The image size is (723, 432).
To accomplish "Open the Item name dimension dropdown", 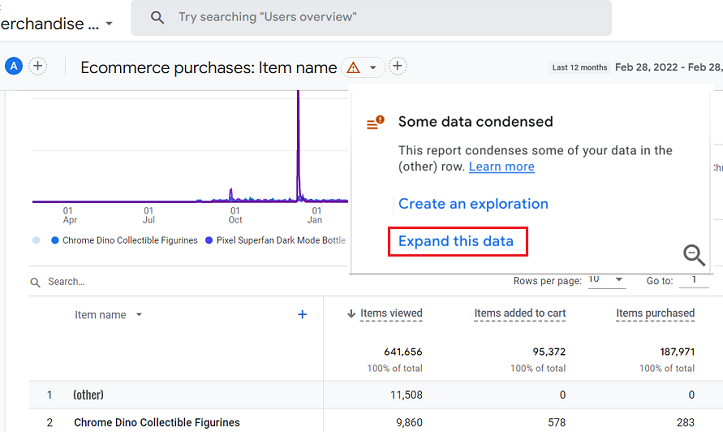I will [x=139, y=315].
